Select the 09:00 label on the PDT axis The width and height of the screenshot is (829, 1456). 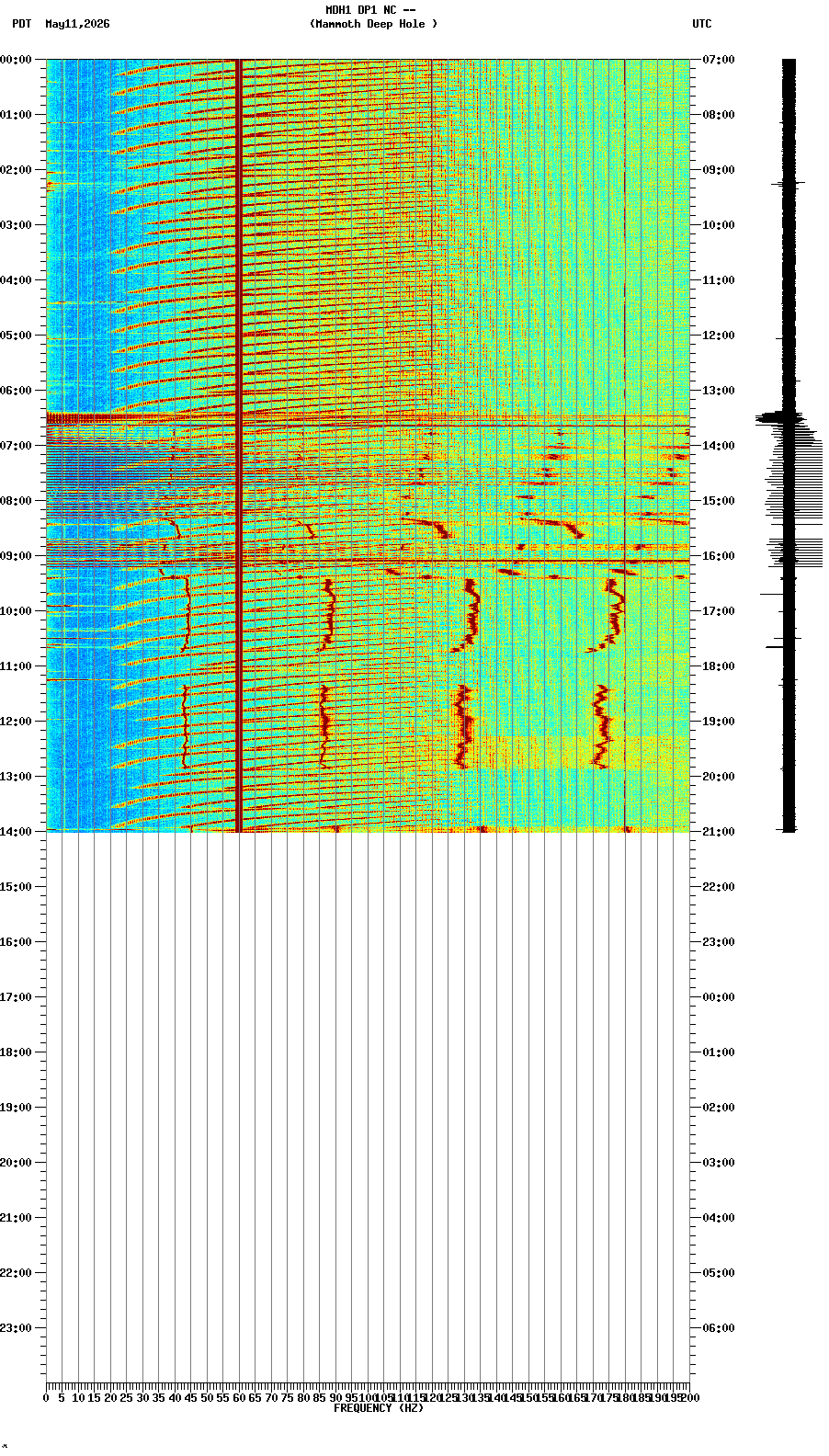coord(16,556)
